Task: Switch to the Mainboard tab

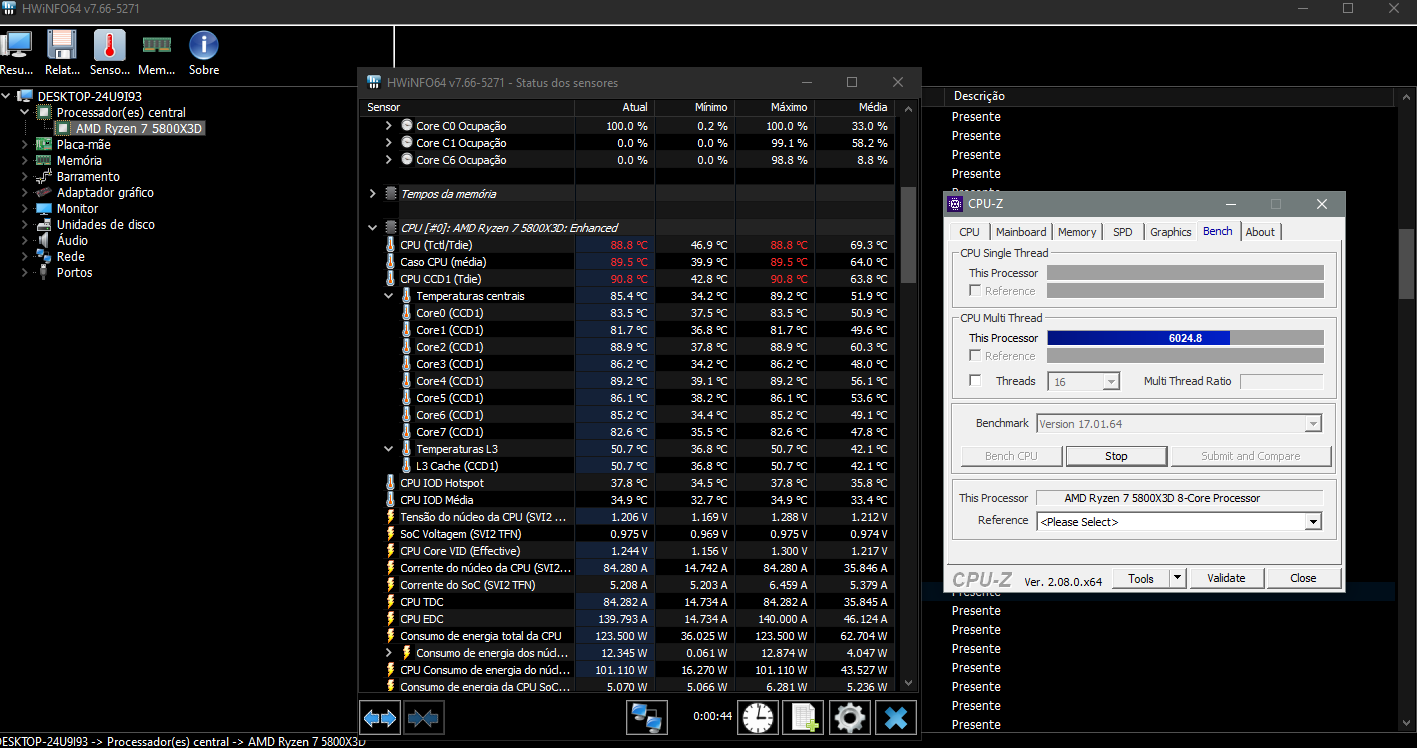Action: pyautogui.click(x=1021, y=232)
